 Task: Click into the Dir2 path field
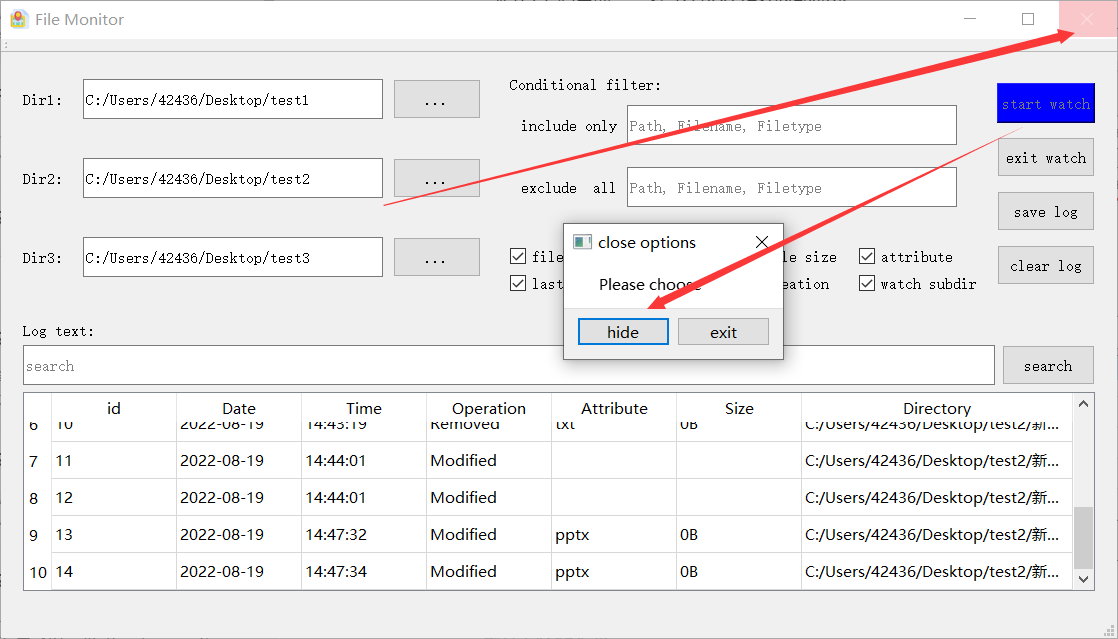tap(232, 178)
